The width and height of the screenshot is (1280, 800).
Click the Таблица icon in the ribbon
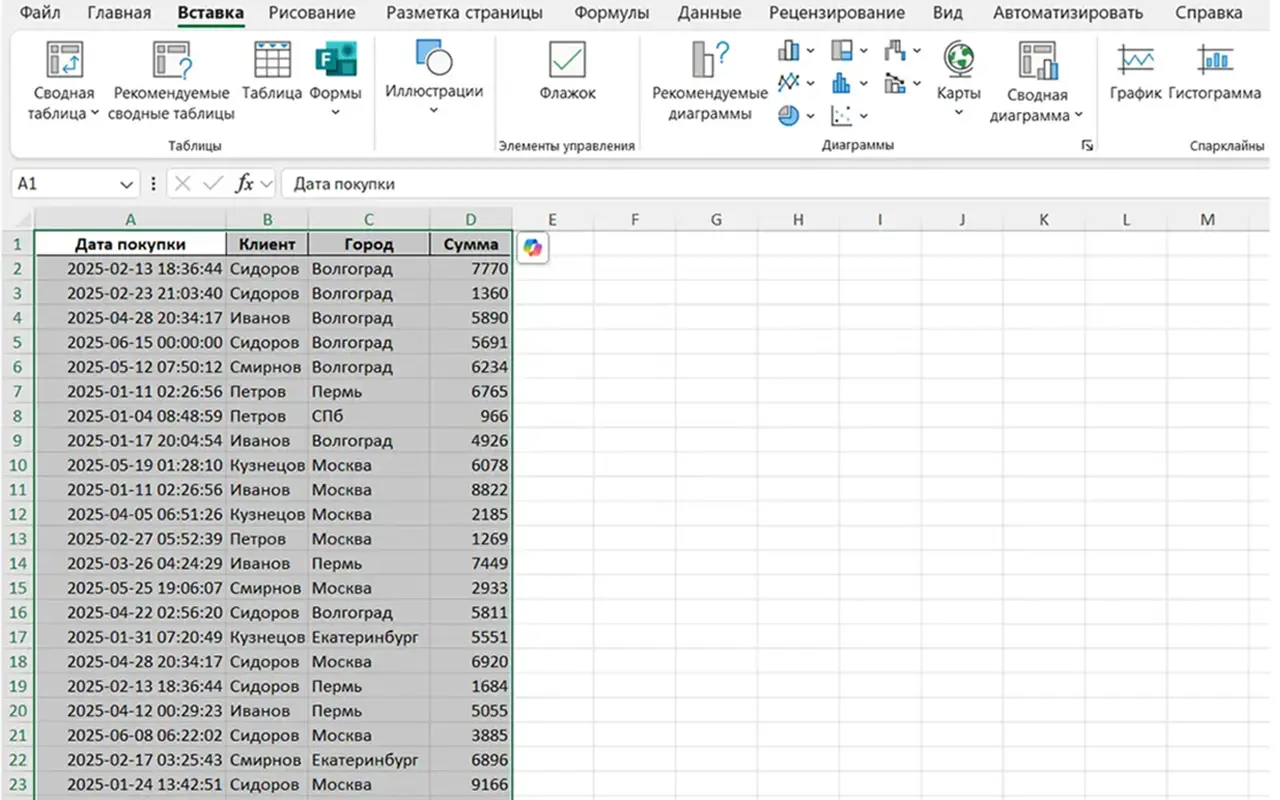[272, 62]
